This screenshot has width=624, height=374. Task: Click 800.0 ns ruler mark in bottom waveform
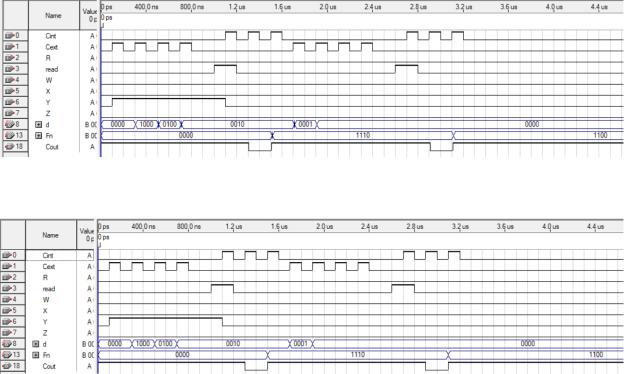click(189, 226)
